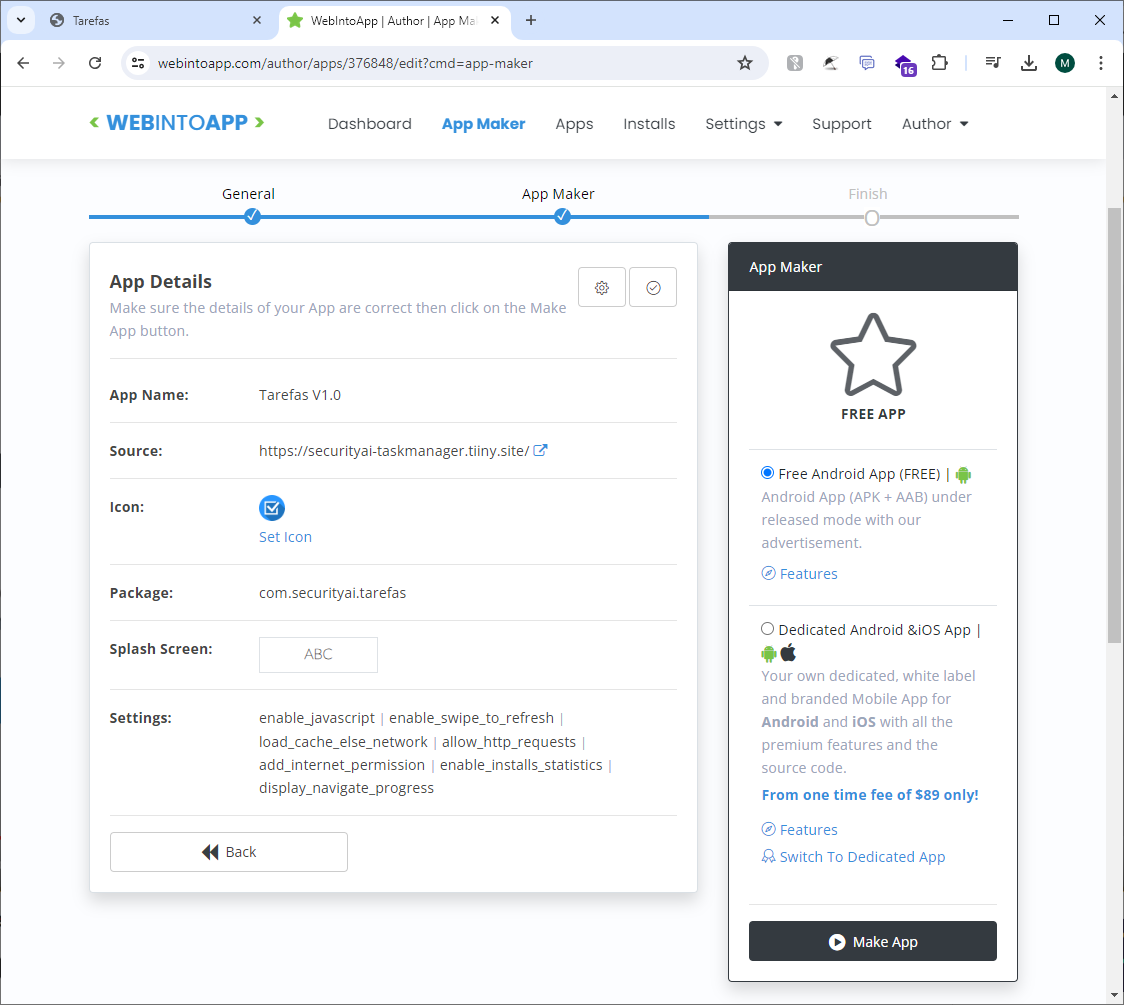Click the Set Icon link
The height and width of the screenshot is (1005, 1124).
(285, 537)
